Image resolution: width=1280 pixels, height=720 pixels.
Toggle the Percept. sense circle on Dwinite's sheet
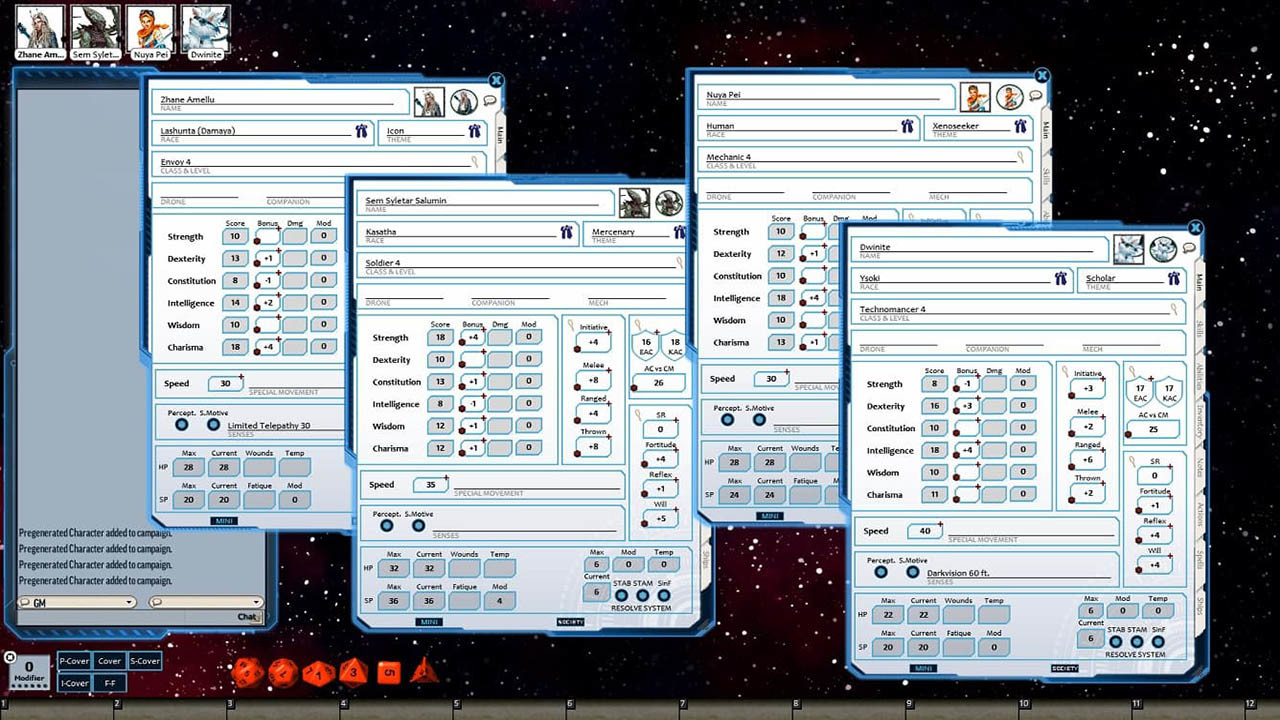click(881, 573)
